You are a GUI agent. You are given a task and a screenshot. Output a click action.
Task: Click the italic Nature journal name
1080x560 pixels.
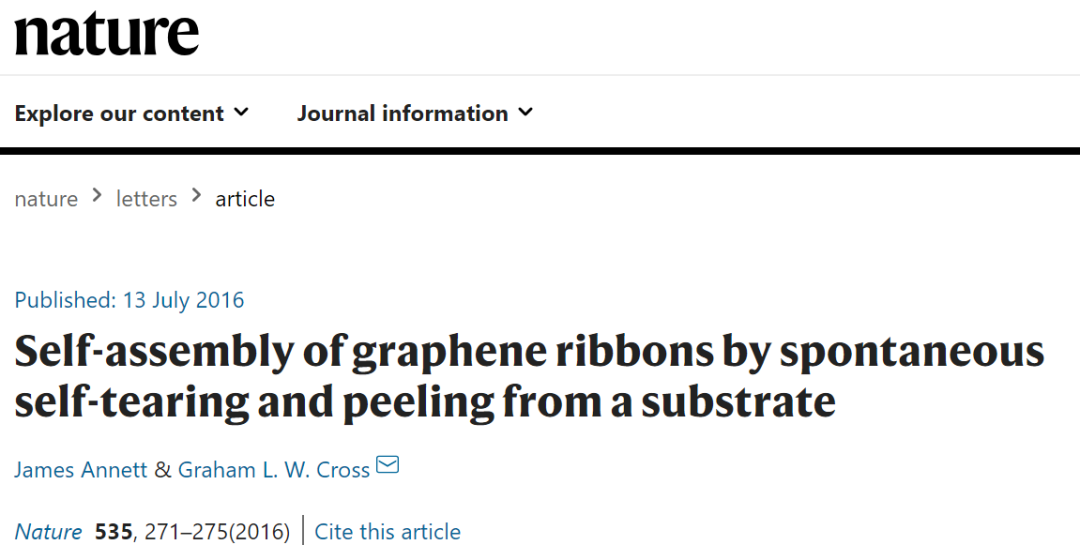pyautogui.click(x=49, y=531)
